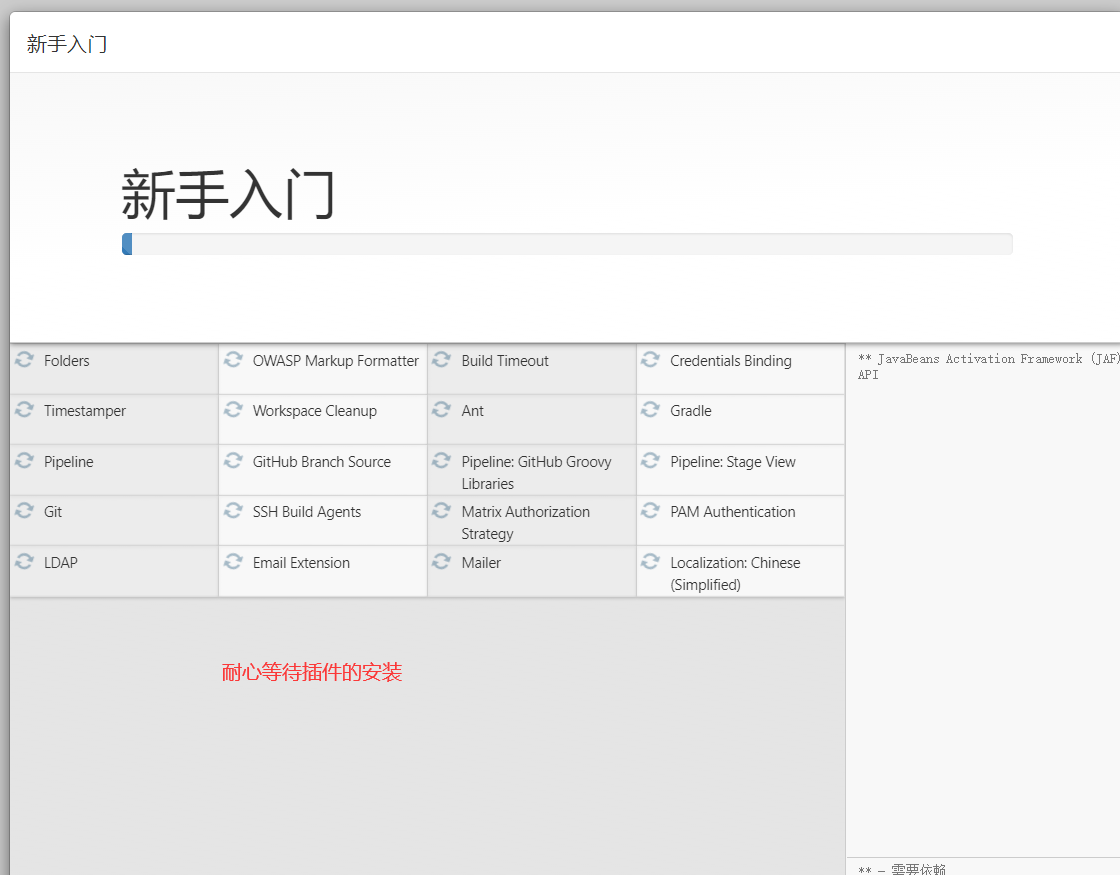Click the JavaBeans Activation Framework log entry
This screenshot has height=875, width=1120.
point(989,366)
